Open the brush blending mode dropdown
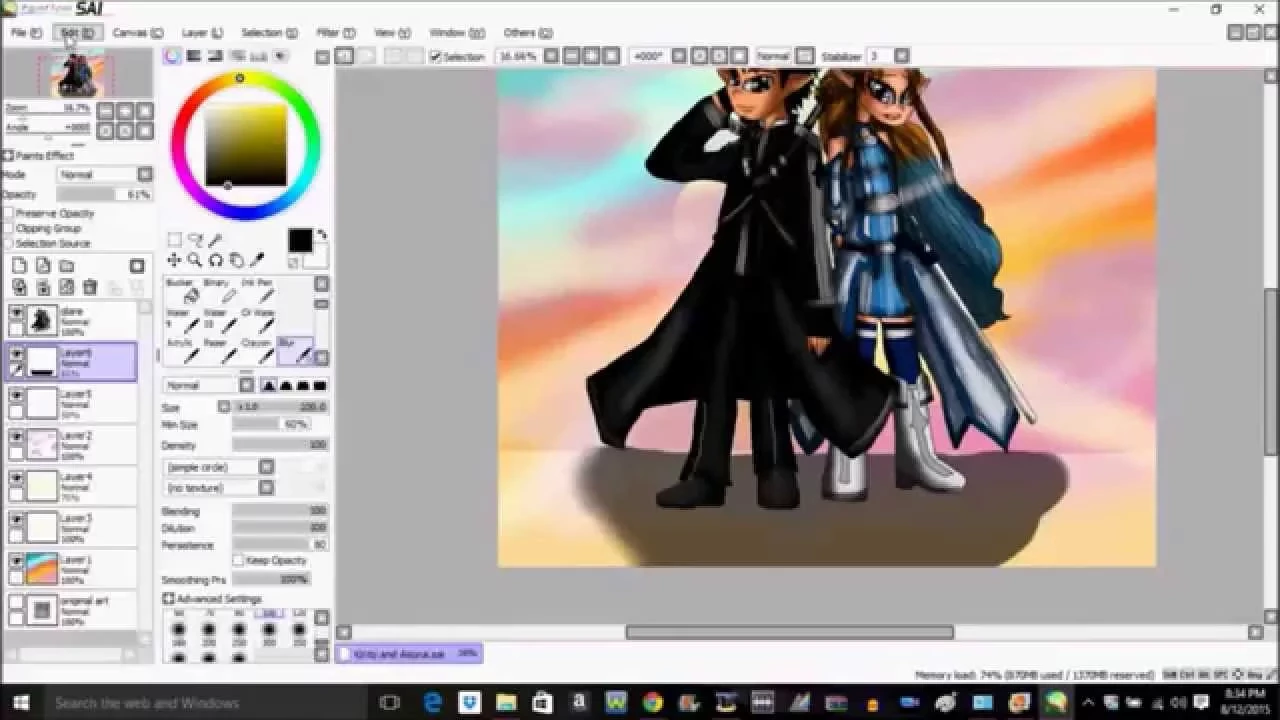1280x720 pixels. (246, 385)
